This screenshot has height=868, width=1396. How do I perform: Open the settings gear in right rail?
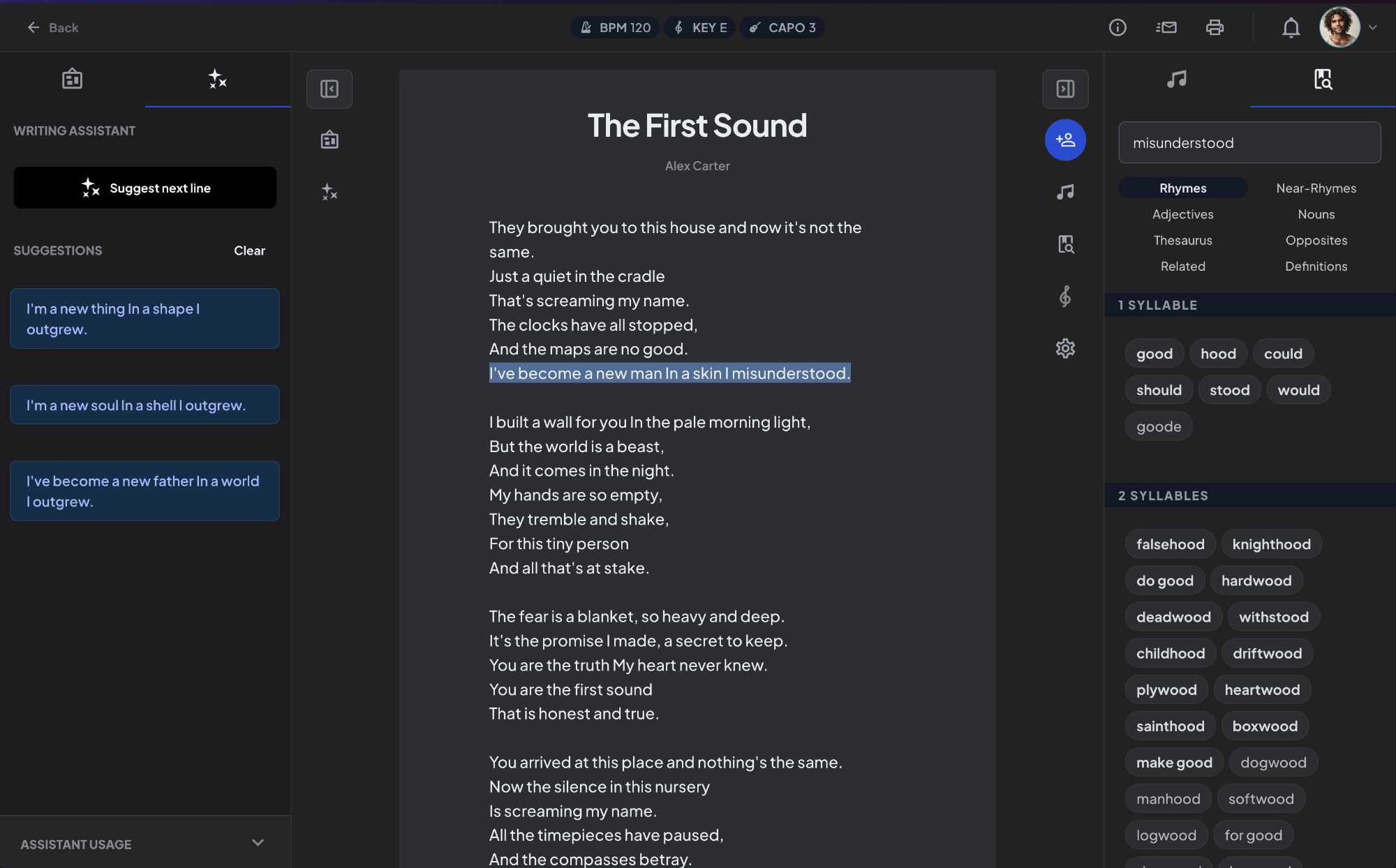1065,348
